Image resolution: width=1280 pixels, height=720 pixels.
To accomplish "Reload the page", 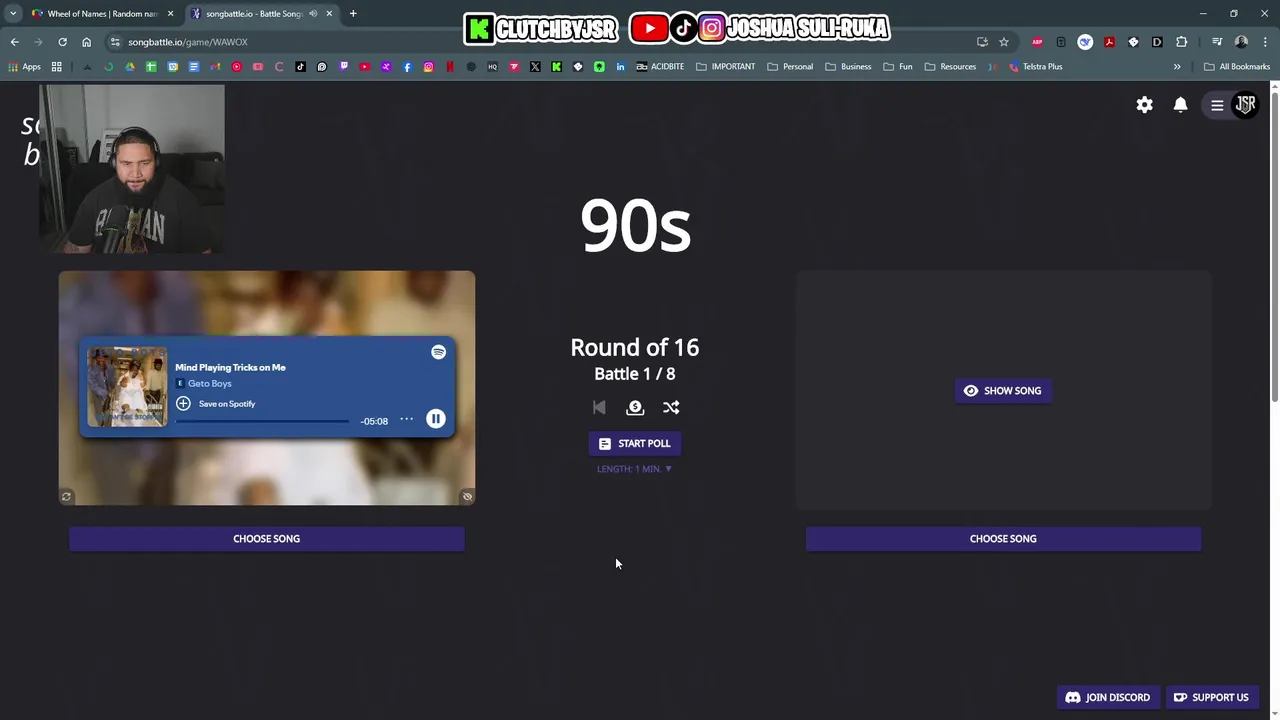I will tap(62, 42).
